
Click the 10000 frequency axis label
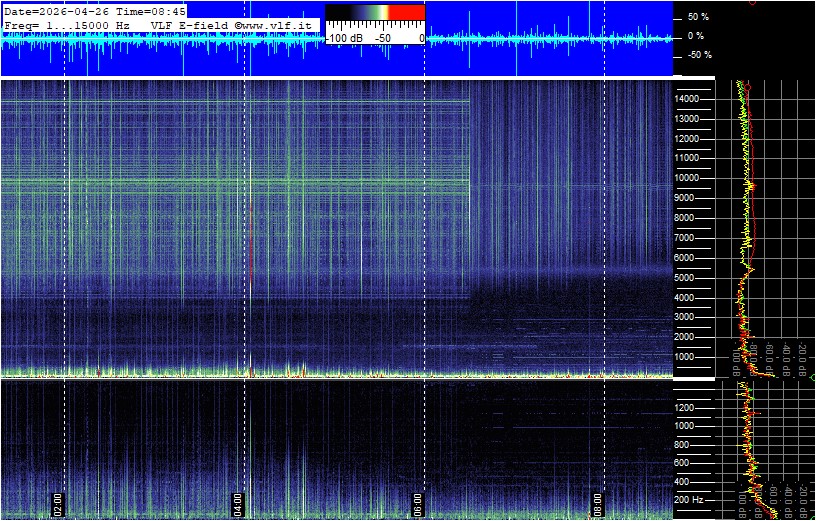[x=687, y=178]
